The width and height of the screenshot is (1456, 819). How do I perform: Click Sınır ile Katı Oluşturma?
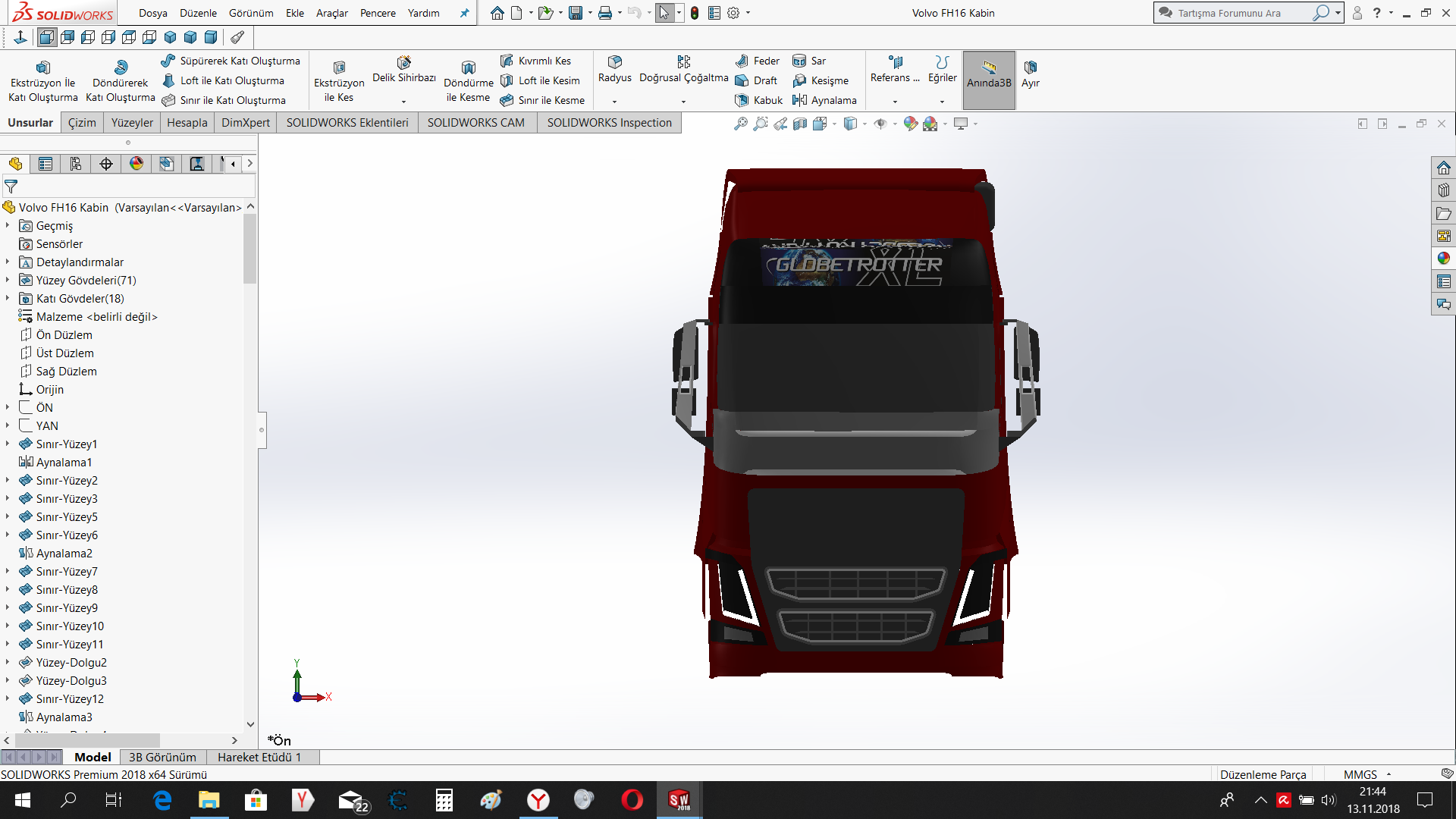[224, 100]
